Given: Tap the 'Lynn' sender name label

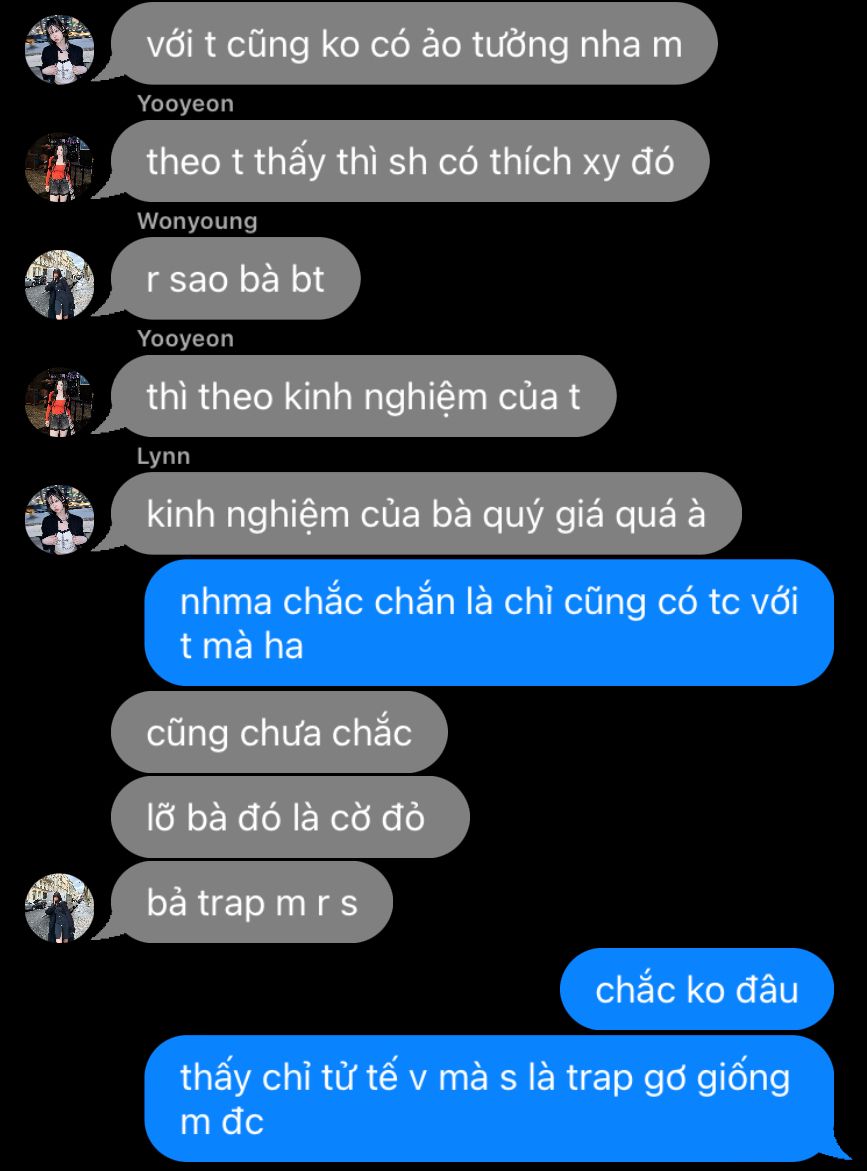Looking at the screenshot, I should pyautogui.click(x=164, y=456).
